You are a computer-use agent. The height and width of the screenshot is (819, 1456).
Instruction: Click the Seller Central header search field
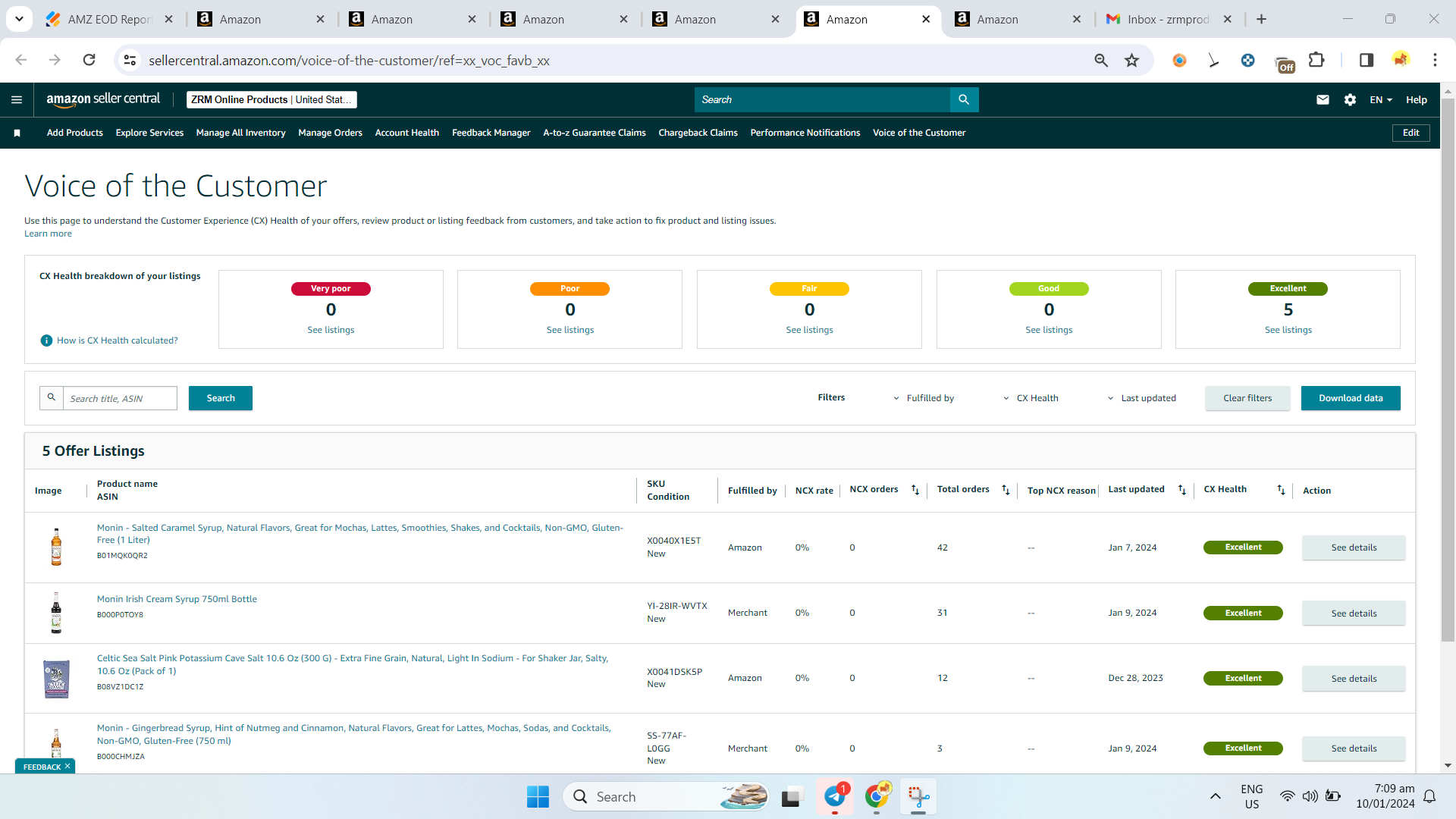(x=822, y=99)
